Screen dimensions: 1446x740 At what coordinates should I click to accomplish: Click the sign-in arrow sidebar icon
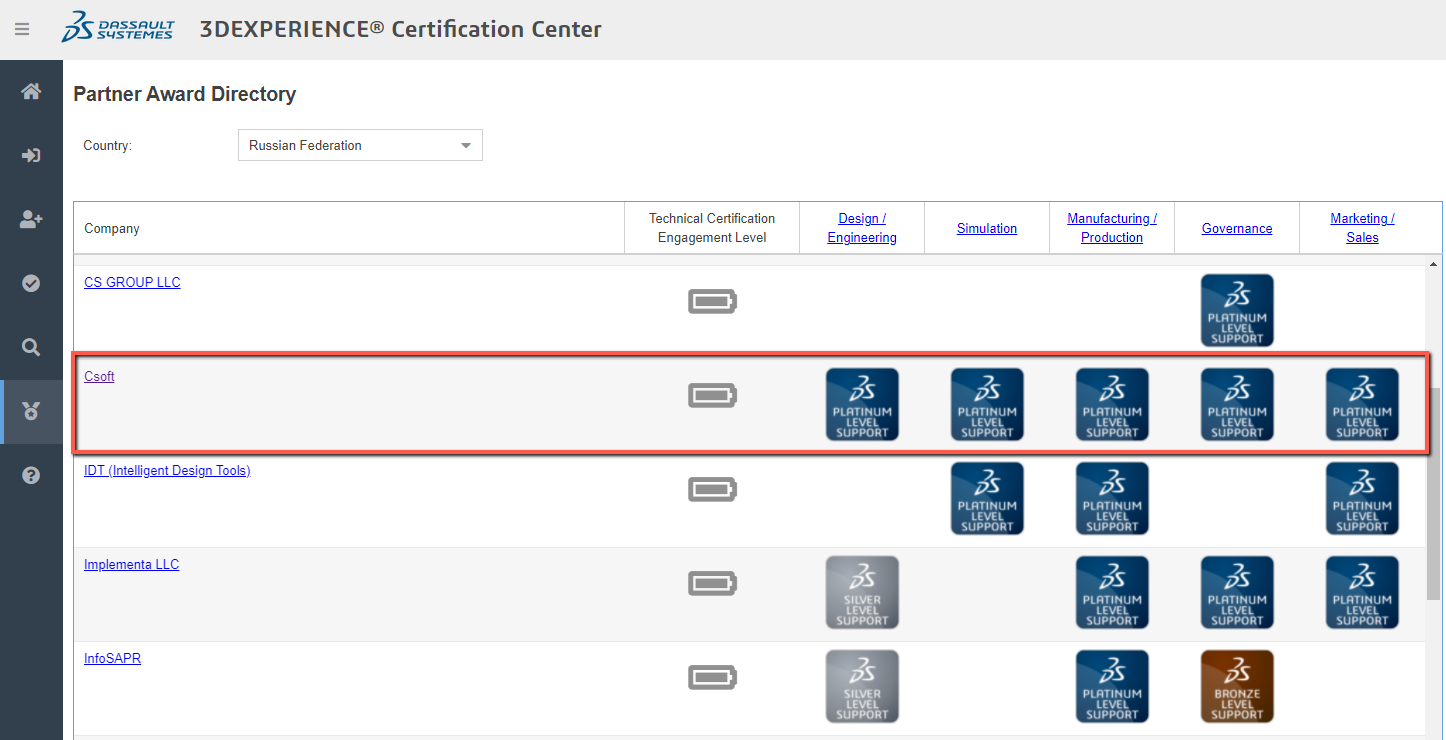point(31,155)
